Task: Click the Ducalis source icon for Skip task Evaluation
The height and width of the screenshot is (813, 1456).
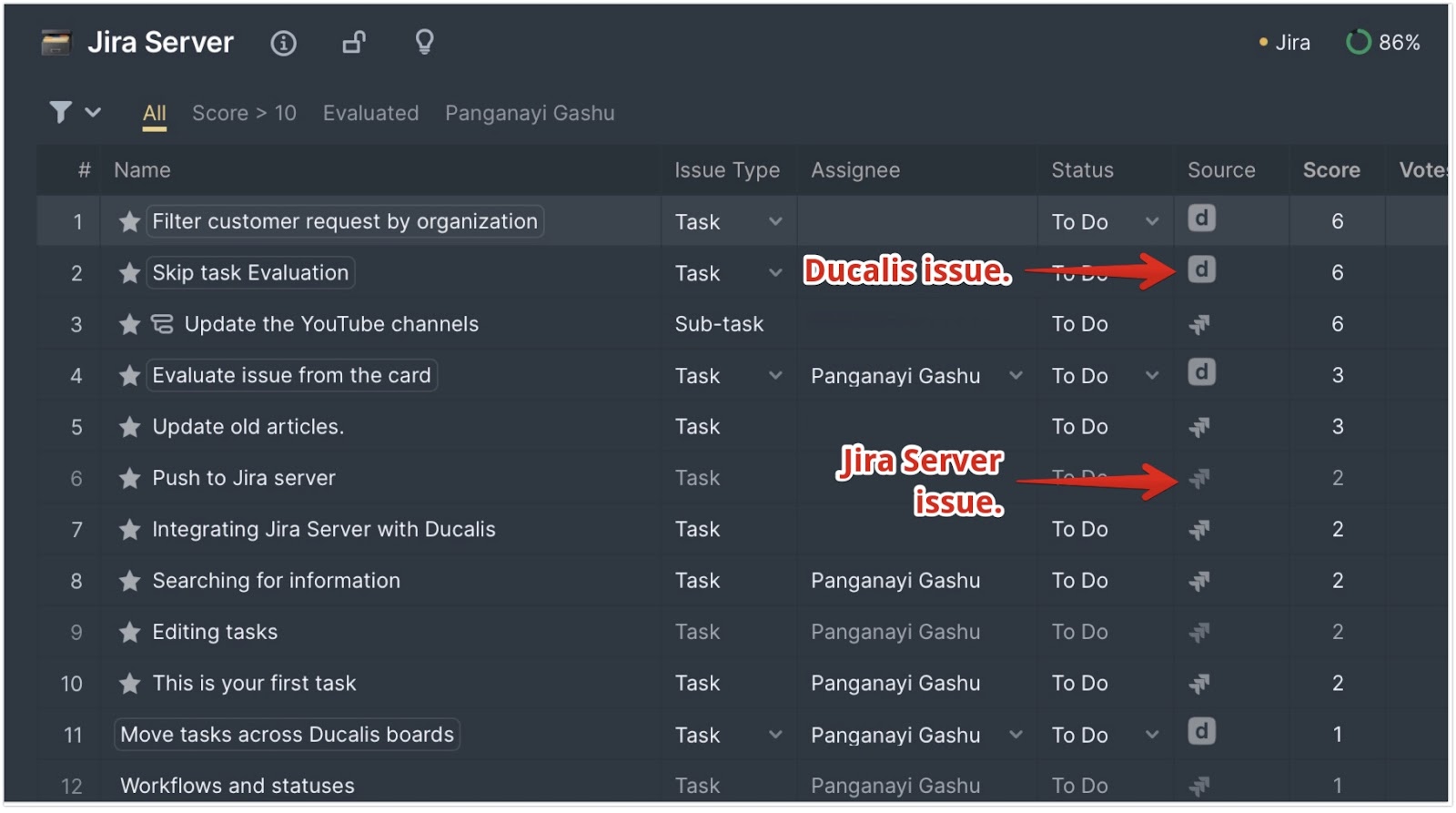Action: [x=1201, y=269]
